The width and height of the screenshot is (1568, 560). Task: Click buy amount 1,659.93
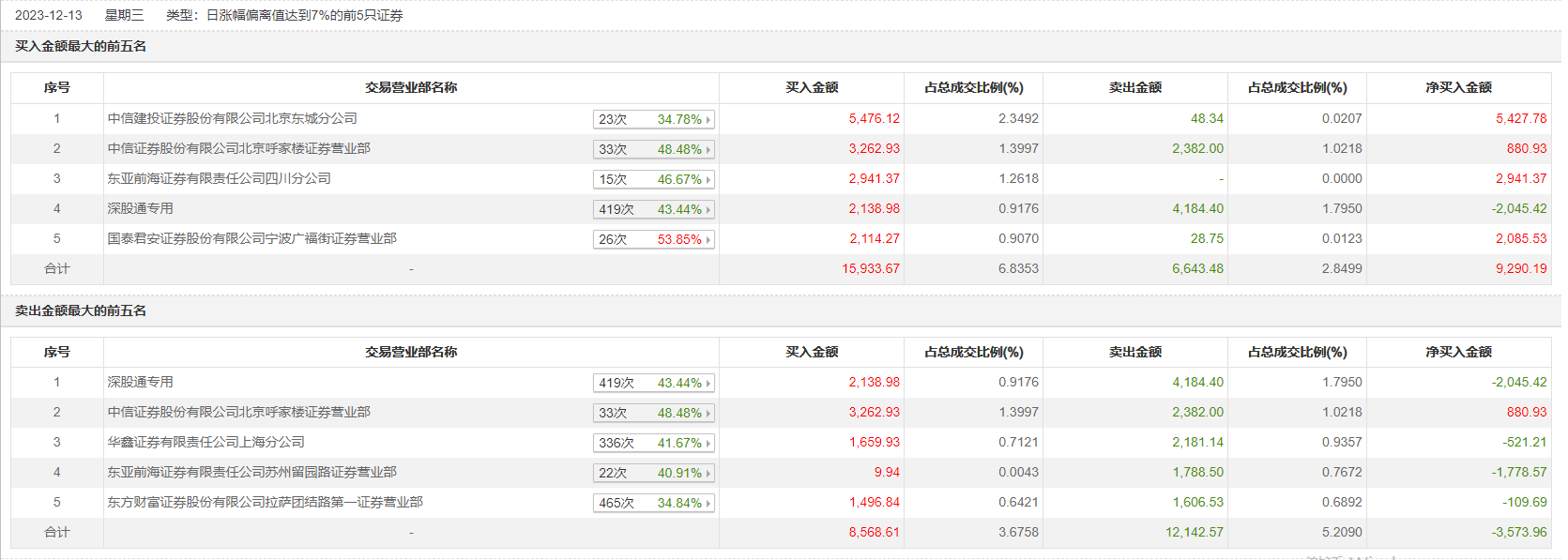875,442
